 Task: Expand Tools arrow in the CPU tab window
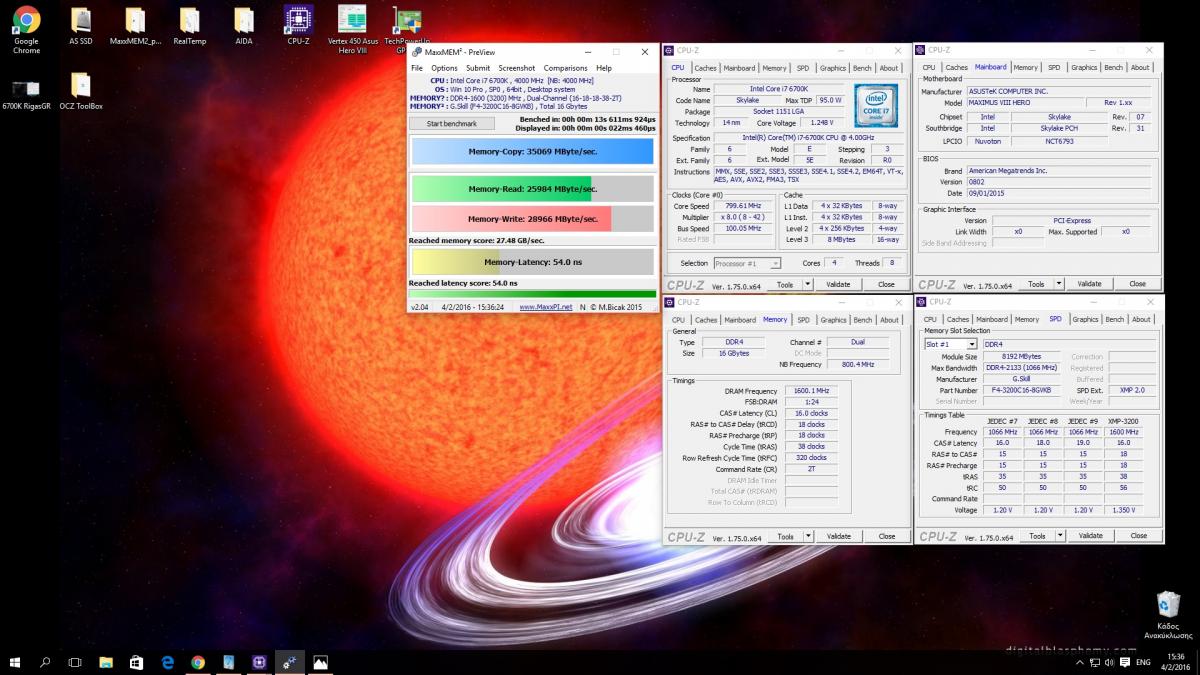tap(809, 284)
